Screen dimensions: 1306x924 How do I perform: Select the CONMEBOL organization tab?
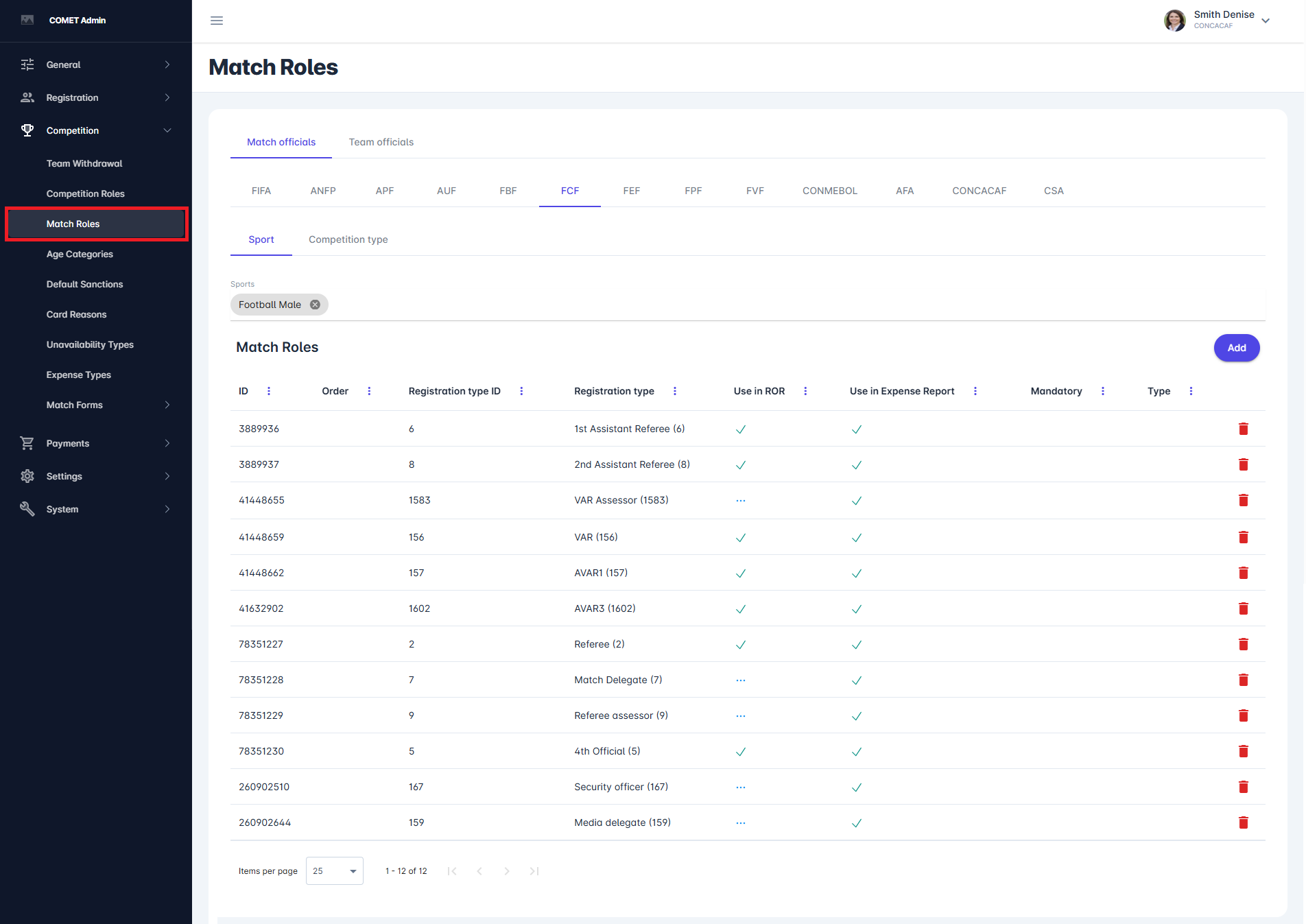[830, 191]
